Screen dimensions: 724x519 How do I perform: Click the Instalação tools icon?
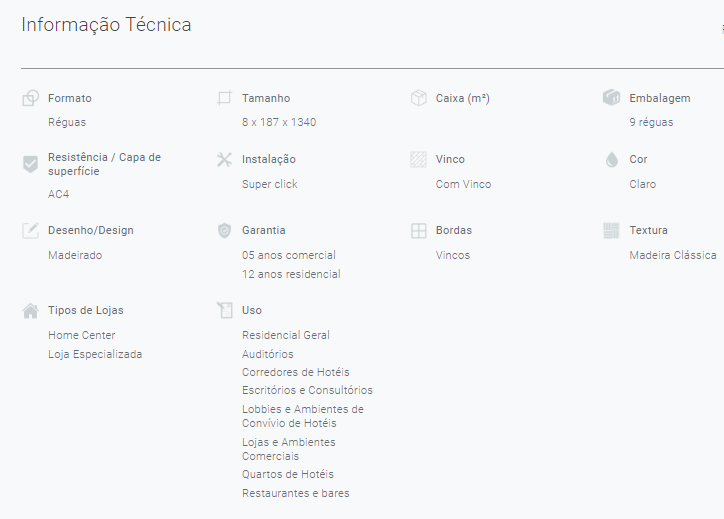224,159
